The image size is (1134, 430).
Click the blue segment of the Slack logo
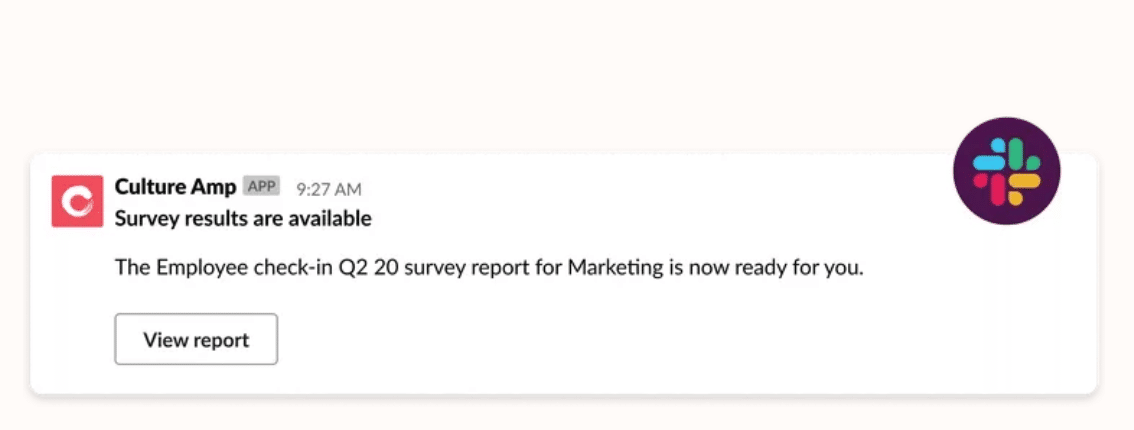pyautogui.click(x=989, y=155)
